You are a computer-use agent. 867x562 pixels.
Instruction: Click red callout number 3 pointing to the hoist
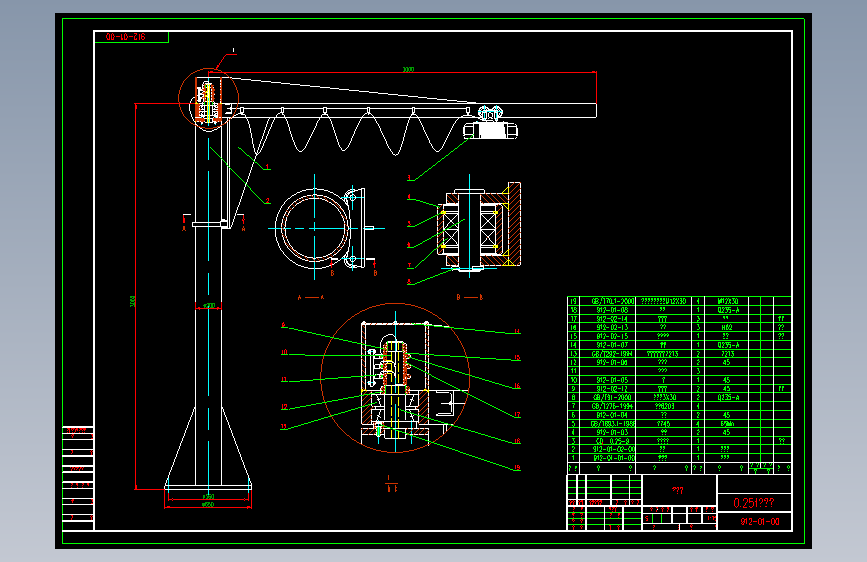[x=409, y=178]
